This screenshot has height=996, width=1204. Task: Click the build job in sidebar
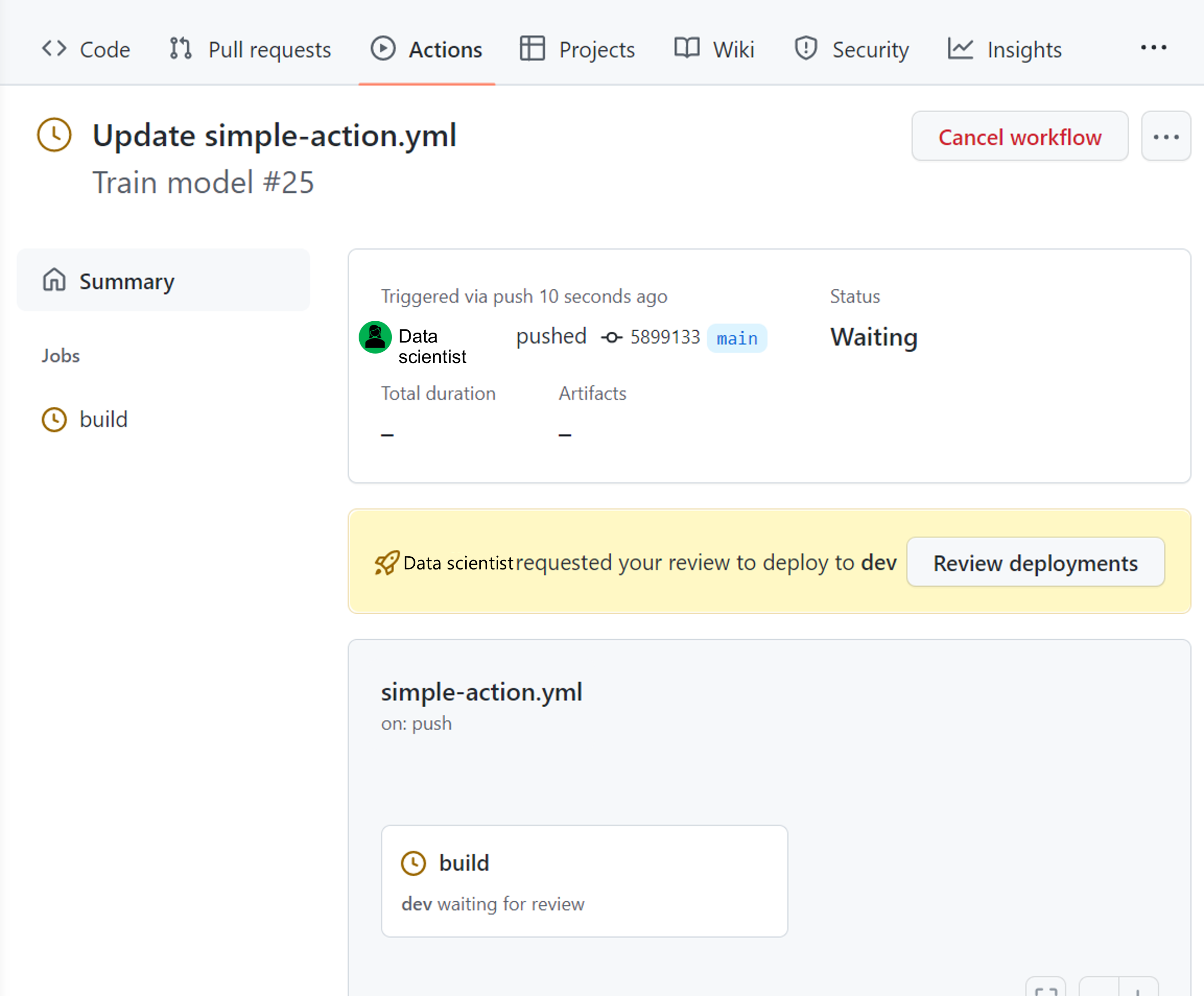click(x=104, y=419)
